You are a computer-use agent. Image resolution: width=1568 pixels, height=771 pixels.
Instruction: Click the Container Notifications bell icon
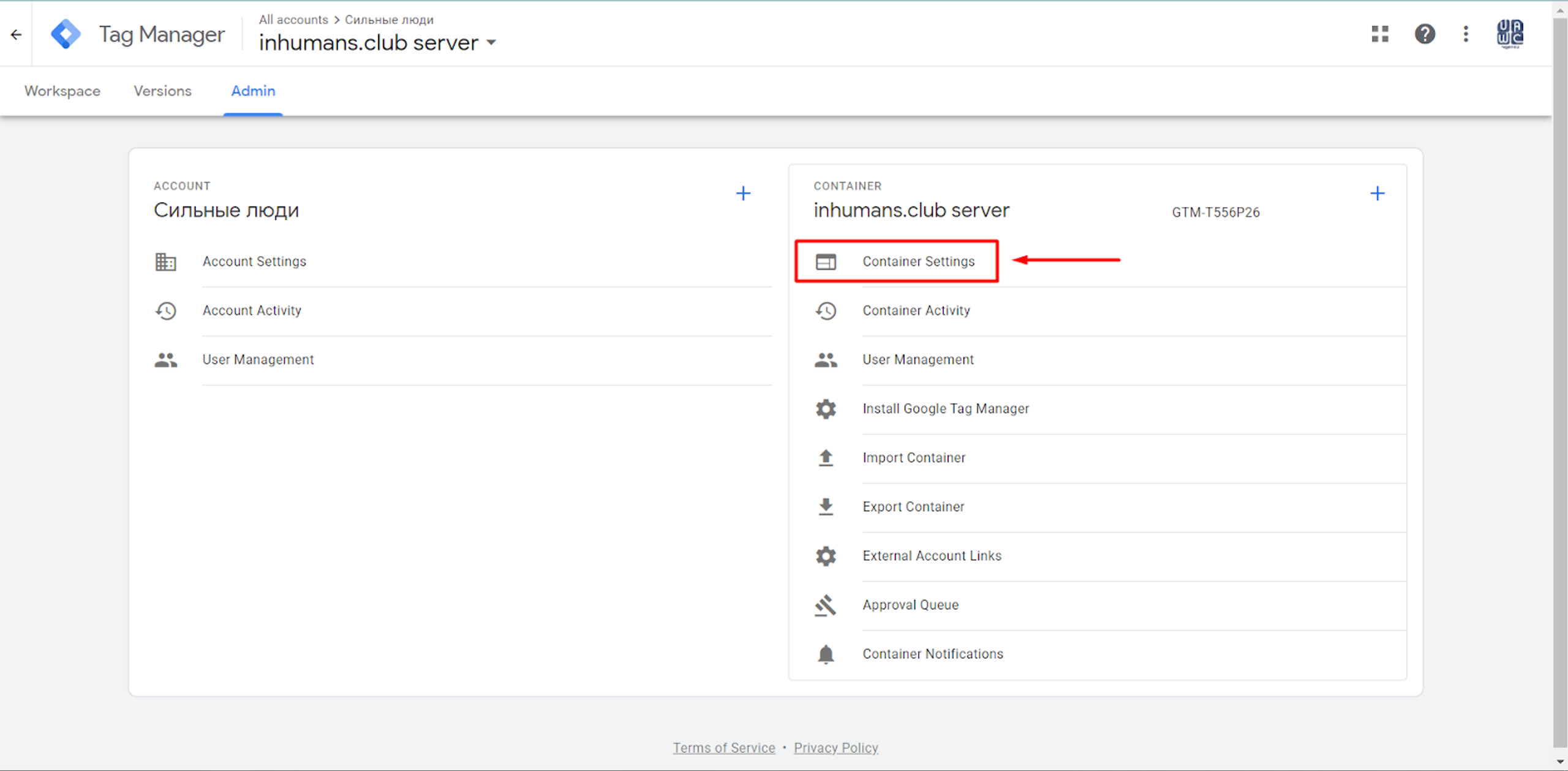[x=826, y=654]
